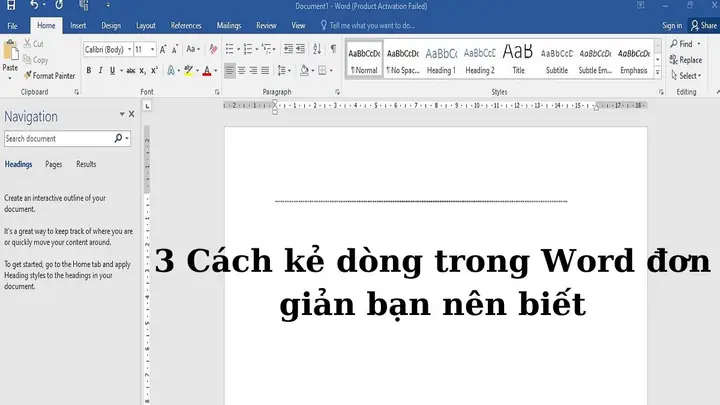Open the File tab
Image resolution: width=720 pixels, height=405 pixels.
pyautogui.click(x=12, y=26)
